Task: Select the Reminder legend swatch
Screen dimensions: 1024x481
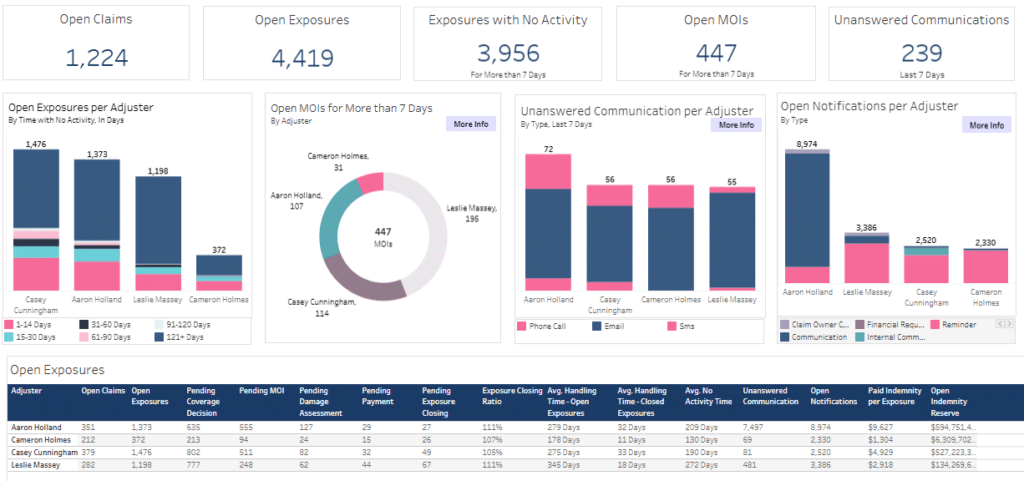Action: 935,324
